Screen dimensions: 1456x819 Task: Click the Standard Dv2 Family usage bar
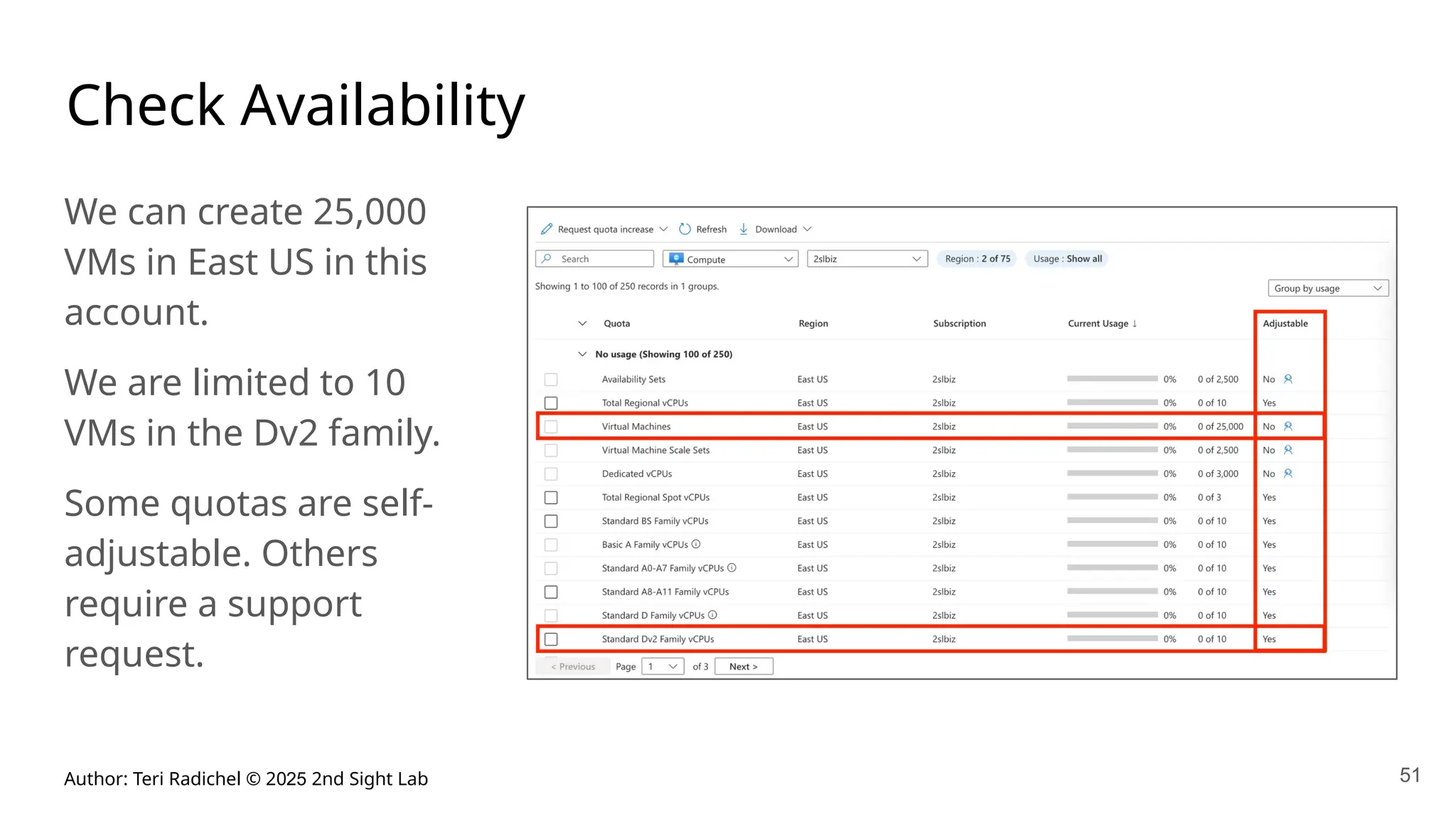(1113, 638)
